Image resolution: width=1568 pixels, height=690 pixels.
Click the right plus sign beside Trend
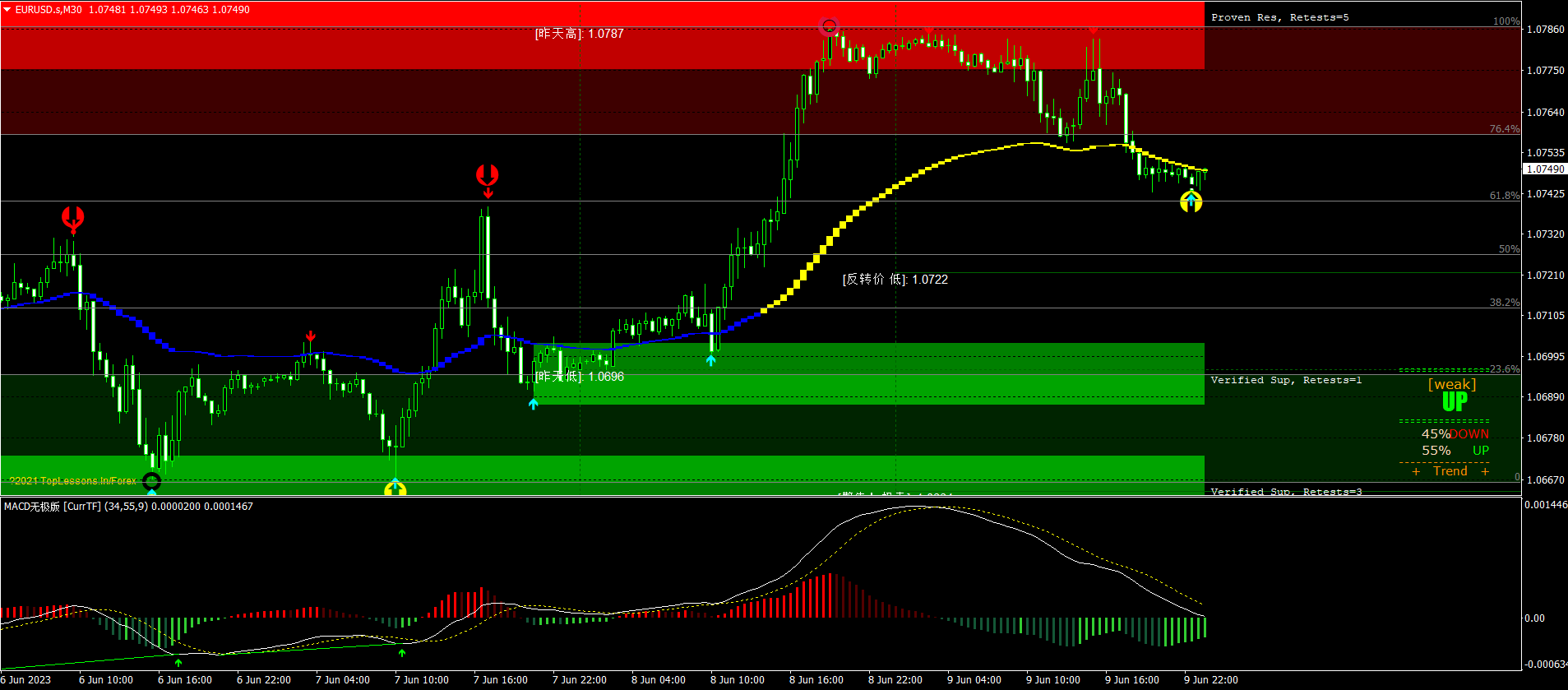(x=1485, y=472)
